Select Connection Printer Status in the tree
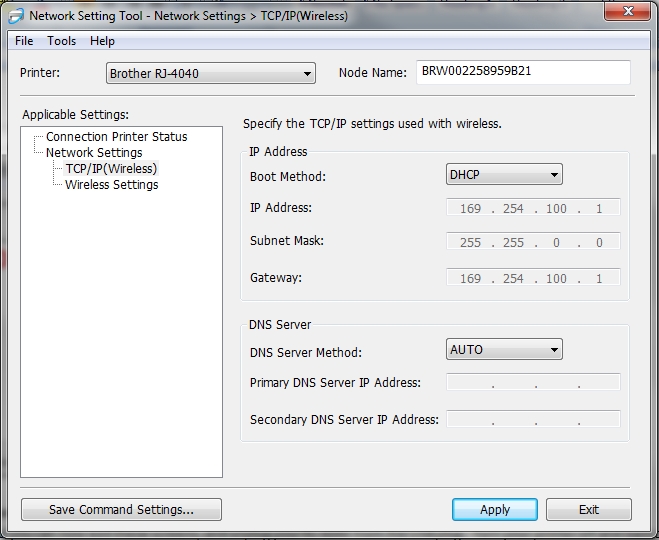 (116, 137)
